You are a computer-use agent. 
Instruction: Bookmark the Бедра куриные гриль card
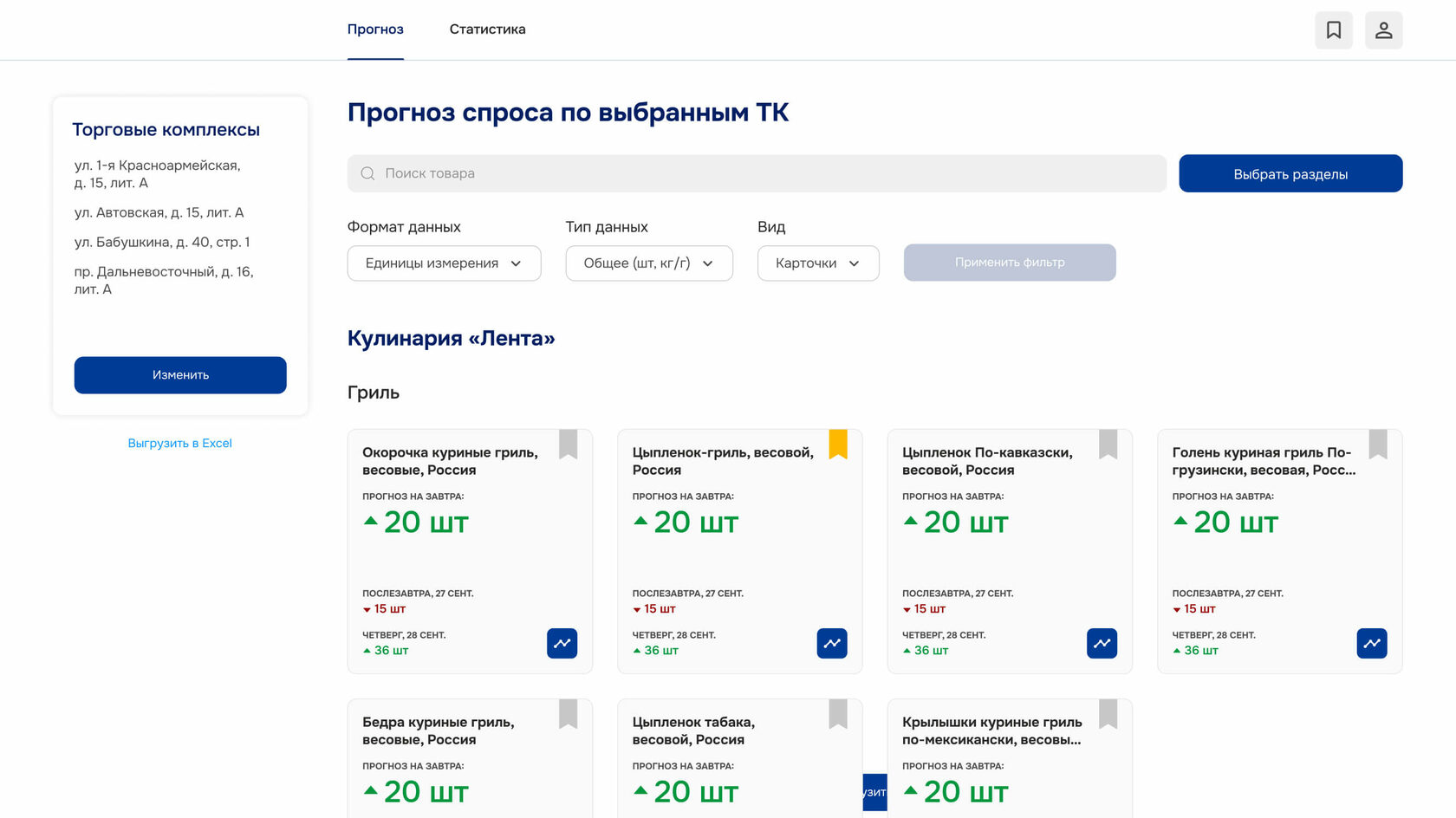[x=568, y=713]
